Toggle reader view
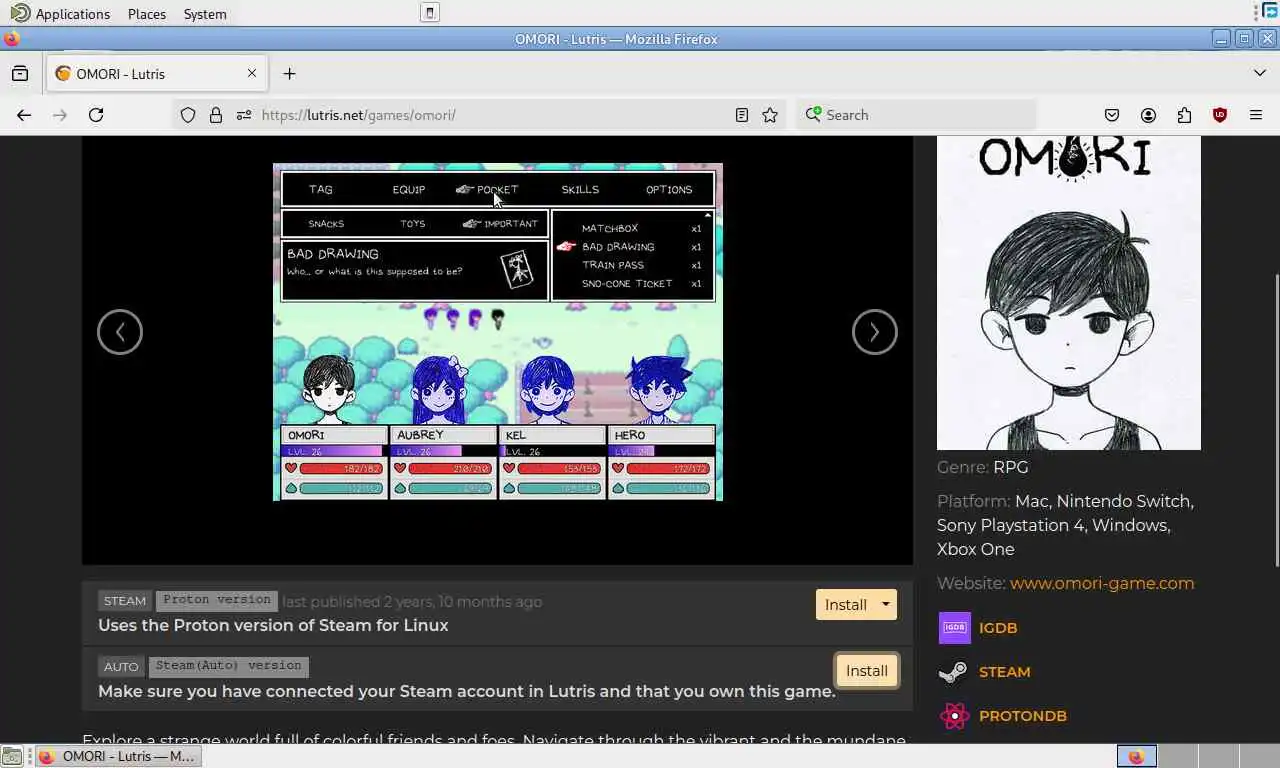The width and height of the screenshot is (1280, 768). pos(742,115)
